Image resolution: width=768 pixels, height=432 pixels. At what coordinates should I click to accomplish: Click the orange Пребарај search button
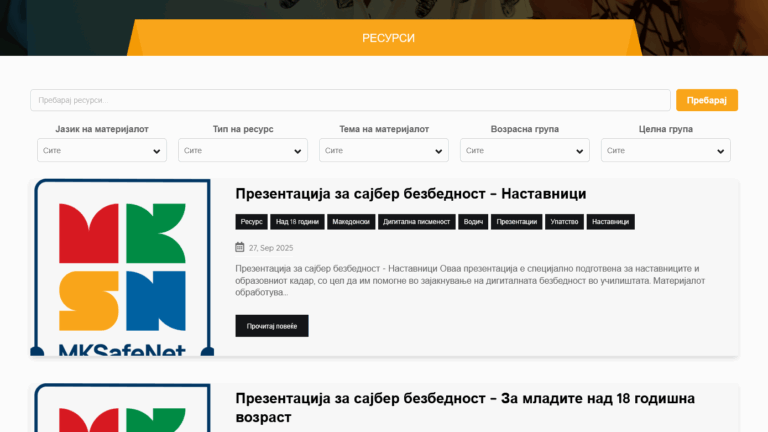coord(707,100)
